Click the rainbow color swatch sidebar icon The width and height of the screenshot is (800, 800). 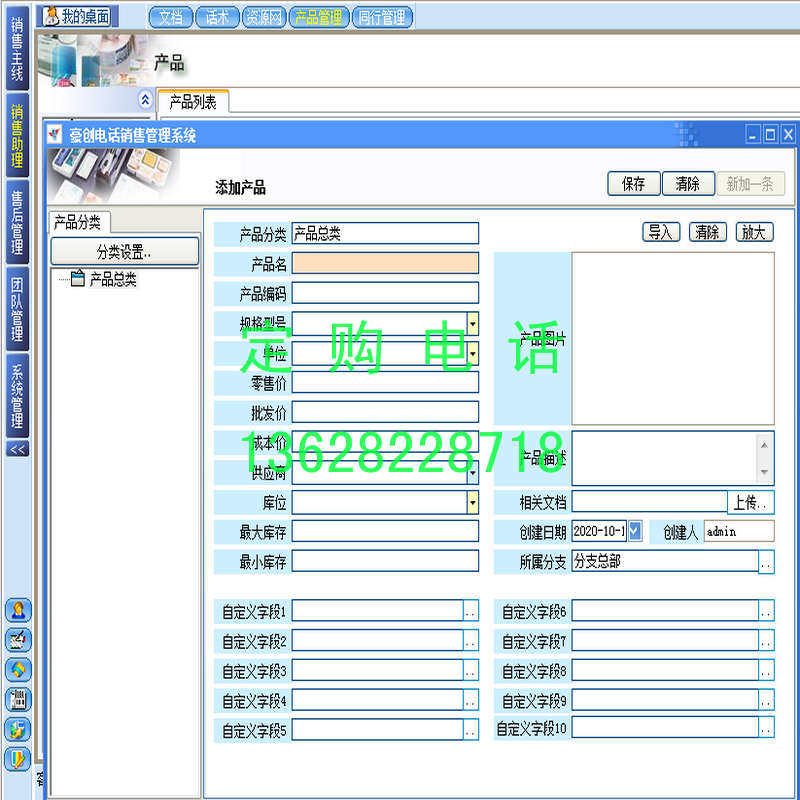18,759
